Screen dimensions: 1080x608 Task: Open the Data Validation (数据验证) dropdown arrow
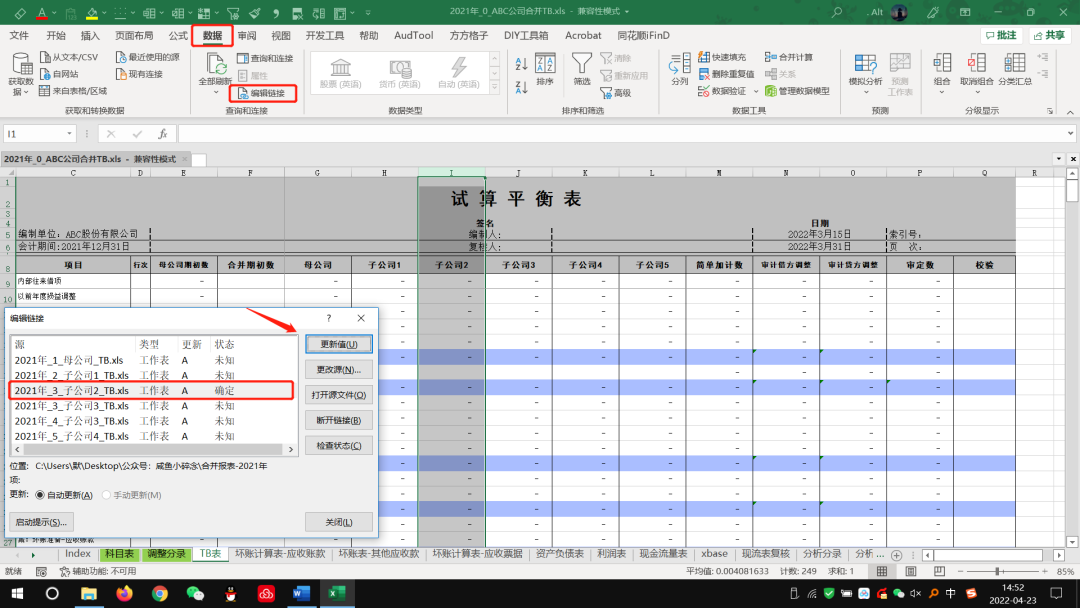(756, 91)
